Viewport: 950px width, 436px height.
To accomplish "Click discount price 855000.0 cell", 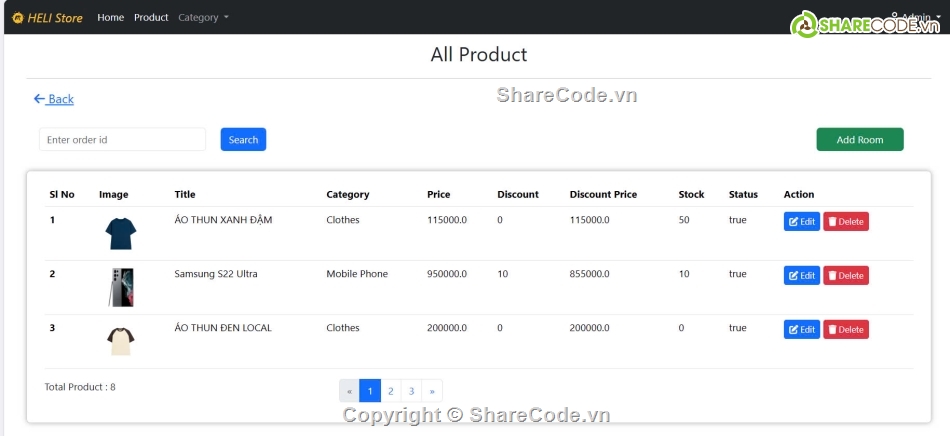I will click(x=590, y=274).
